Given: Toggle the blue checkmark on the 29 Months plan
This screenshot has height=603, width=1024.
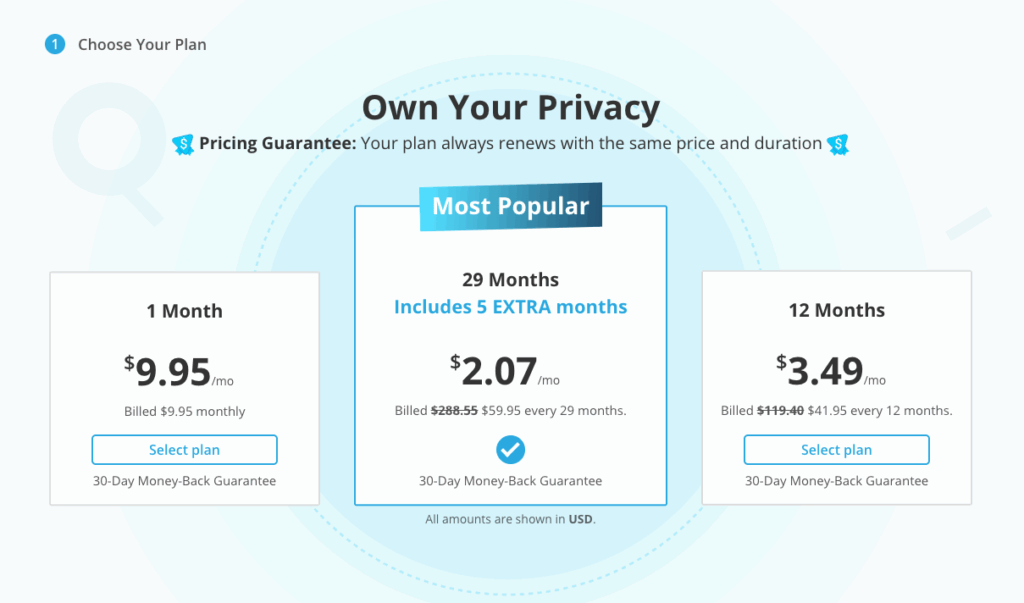Looking at the screenshot, I should [x=510, y=449].
